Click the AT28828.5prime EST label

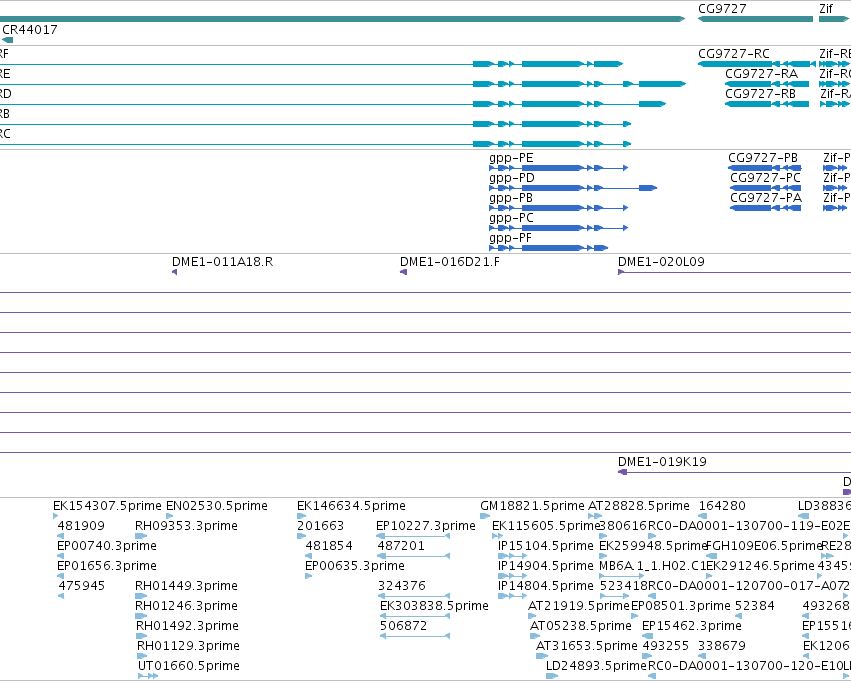point(639,506)
